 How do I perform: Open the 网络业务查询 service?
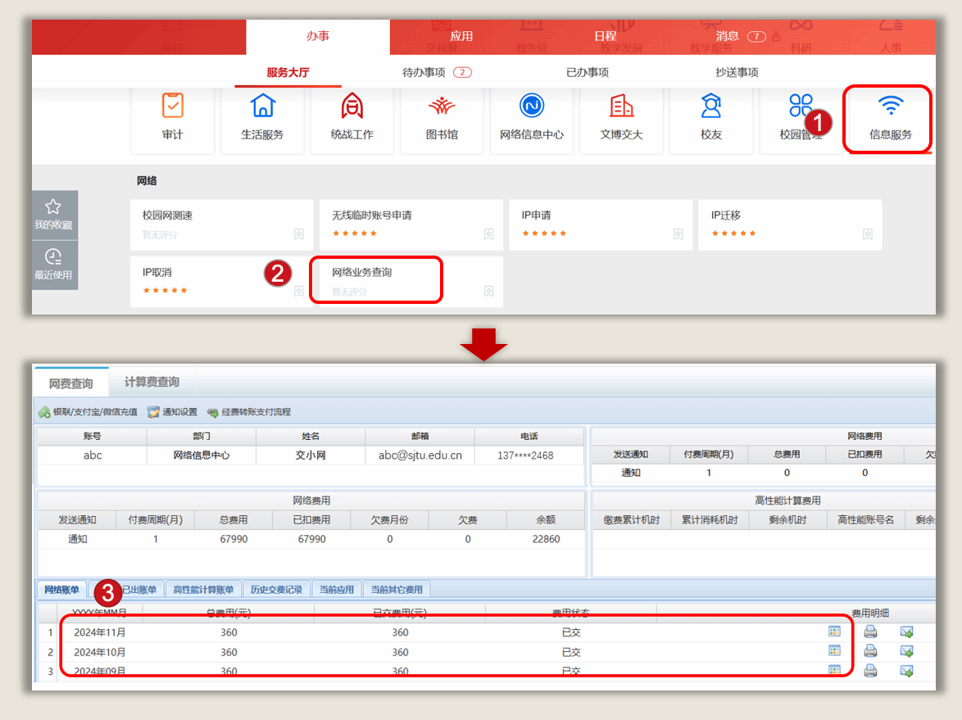(362, 272)
